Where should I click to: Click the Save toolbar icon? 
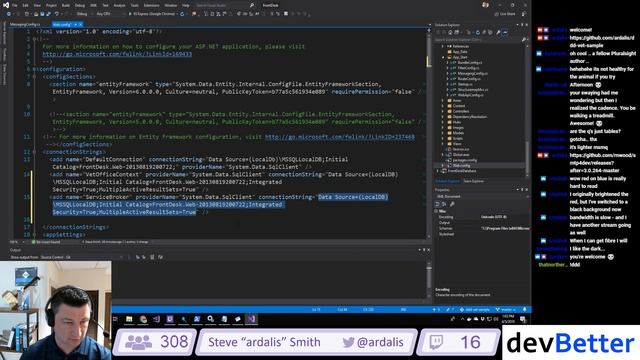point(42,14)
